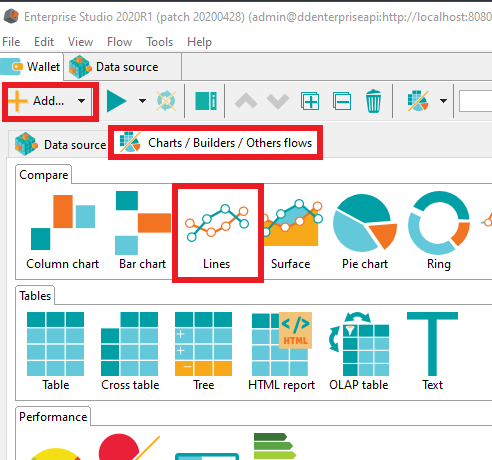Click the crossed-out refresh icon
492x460 pixels.
[x=166, y=101]
